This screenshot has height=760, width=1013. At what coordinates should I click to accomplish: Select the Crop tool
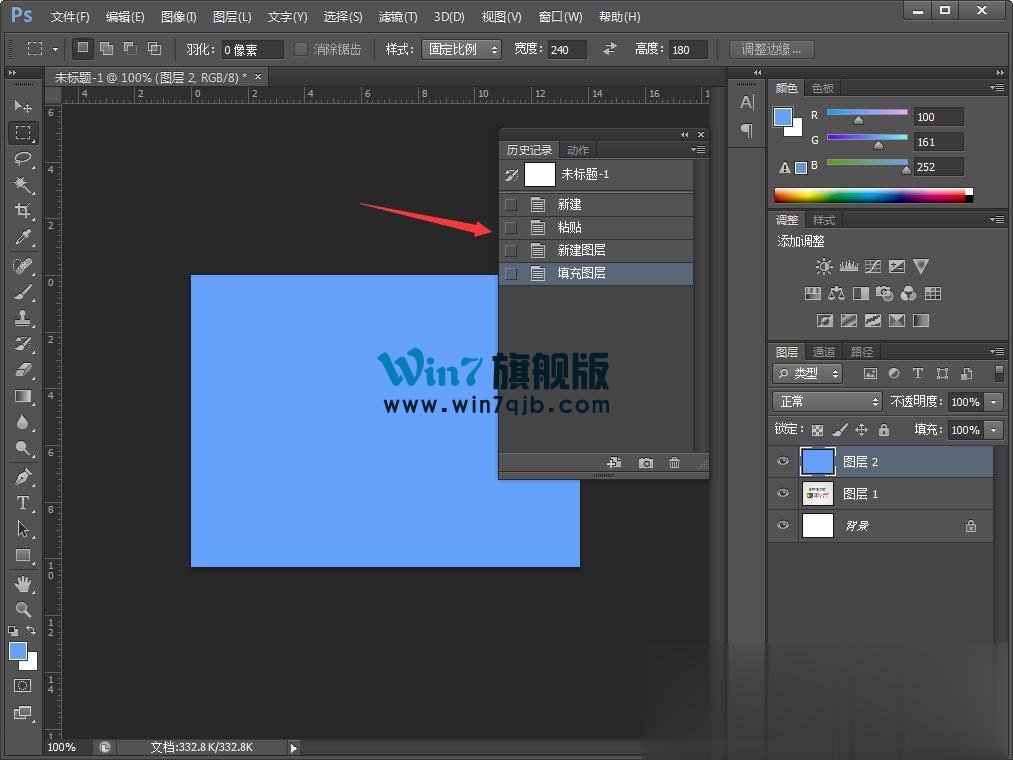(23, 211)
